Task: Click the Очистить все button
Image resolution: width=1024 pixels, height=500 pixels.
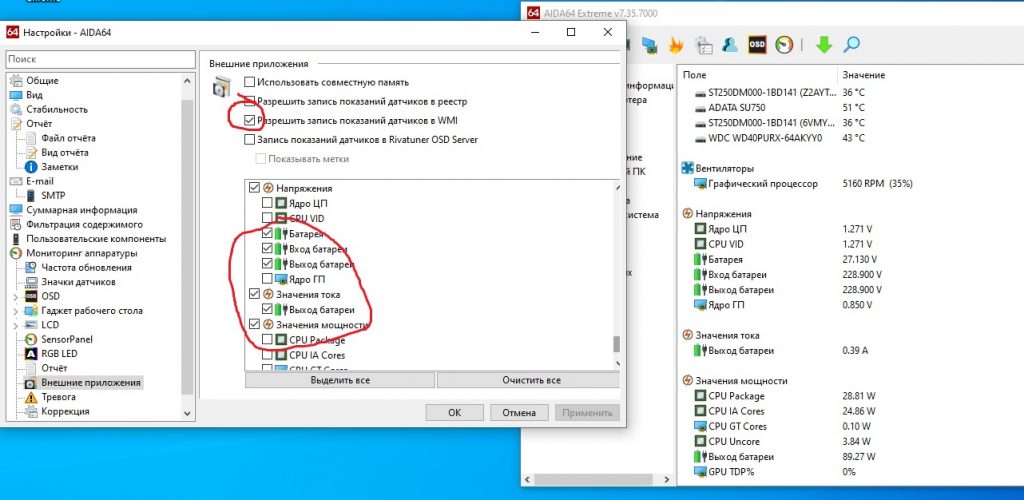Action: point(531,380)
